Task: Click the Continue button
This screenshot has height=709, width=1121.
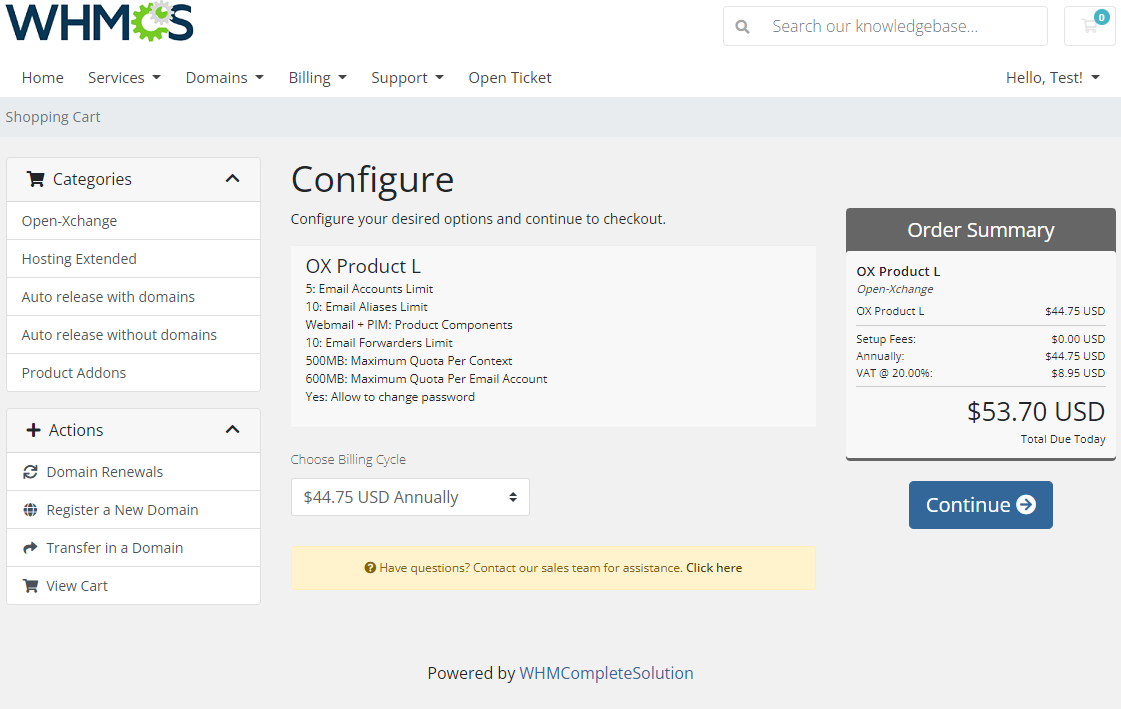Action: [x=980, y=505]
